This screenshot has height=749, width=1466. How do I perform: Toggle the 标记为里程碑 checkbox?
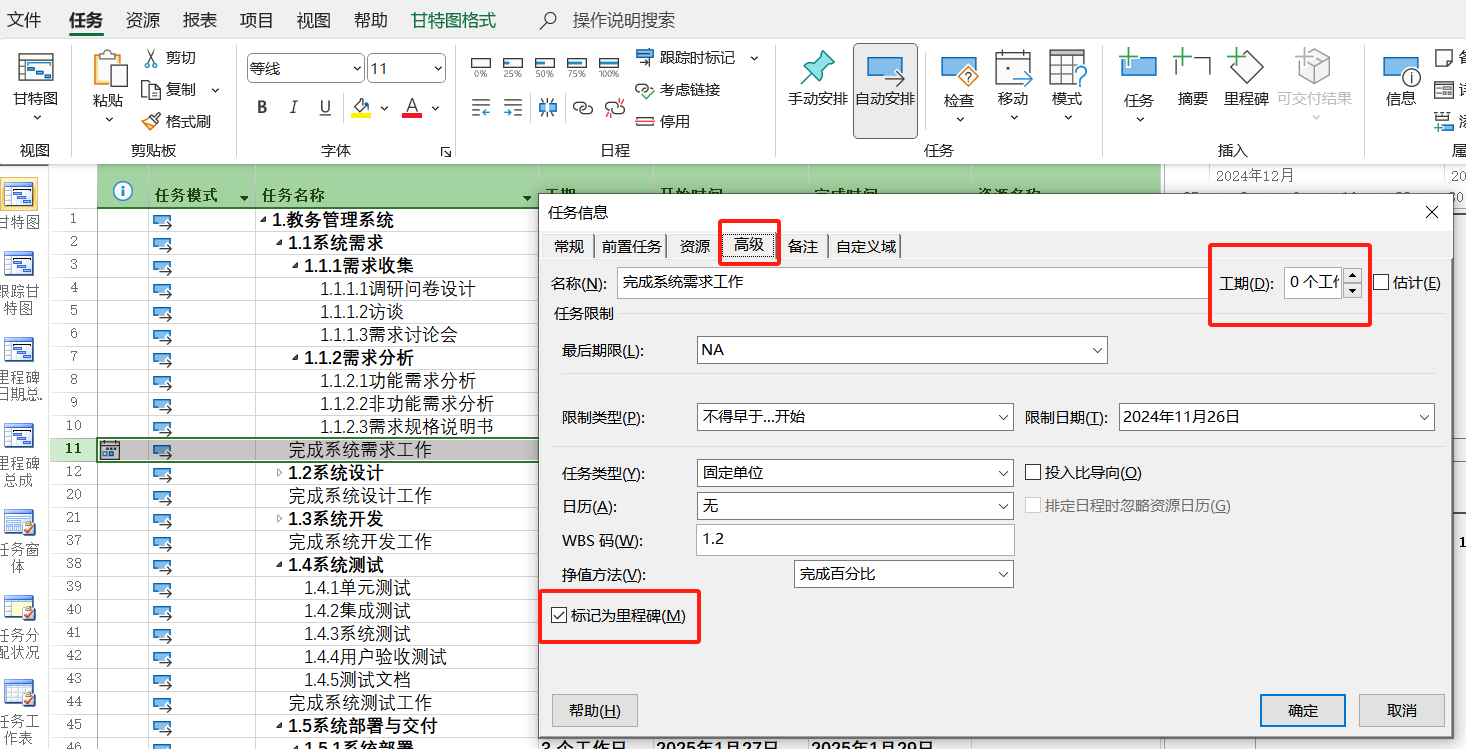click(559, 615)
